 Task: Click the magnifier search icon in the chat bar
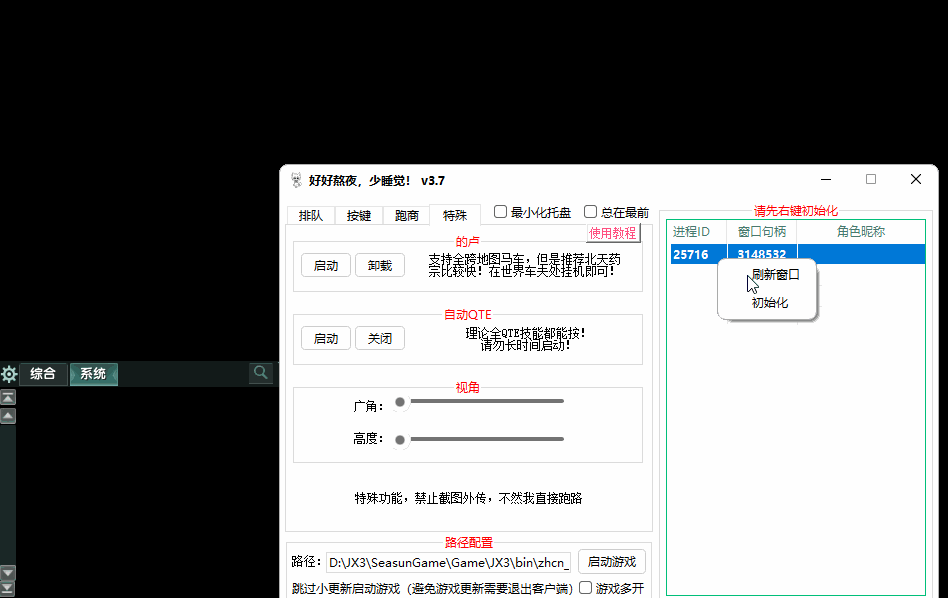point(261,372)
